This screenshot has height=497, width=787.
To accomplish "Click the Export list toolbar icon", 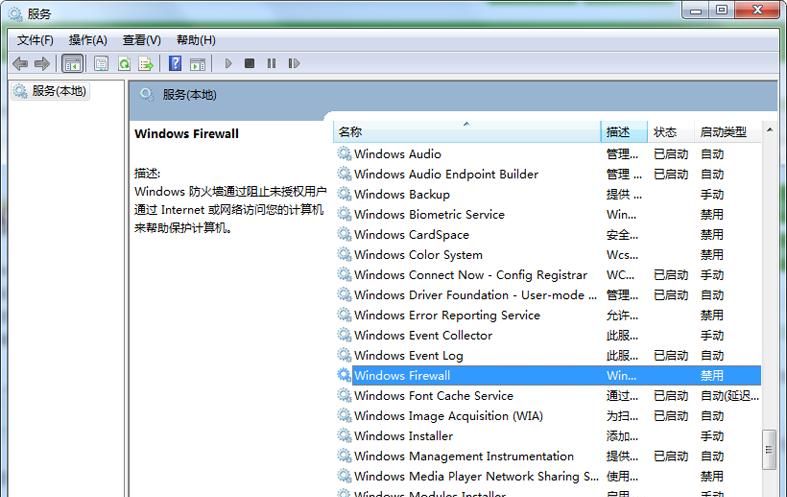I will (146, 64).
